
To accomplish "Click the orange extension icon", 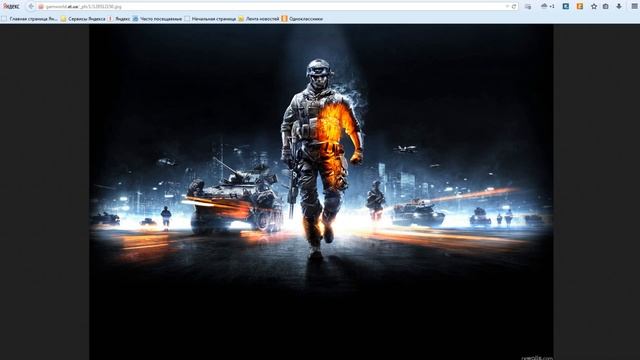I will click(x=580, y=7).
